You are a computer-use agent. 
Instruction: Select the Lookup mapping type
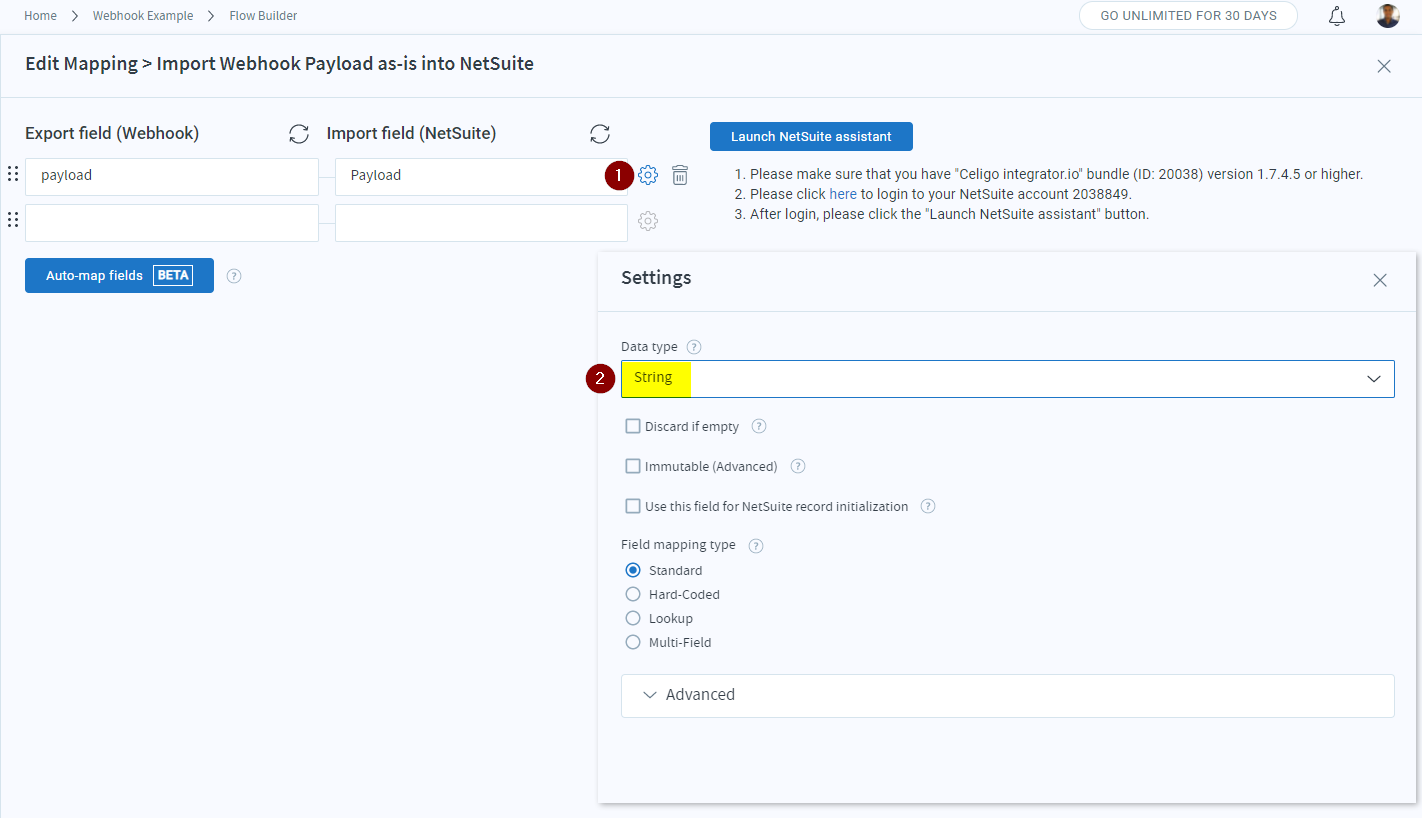click(633, 618)
